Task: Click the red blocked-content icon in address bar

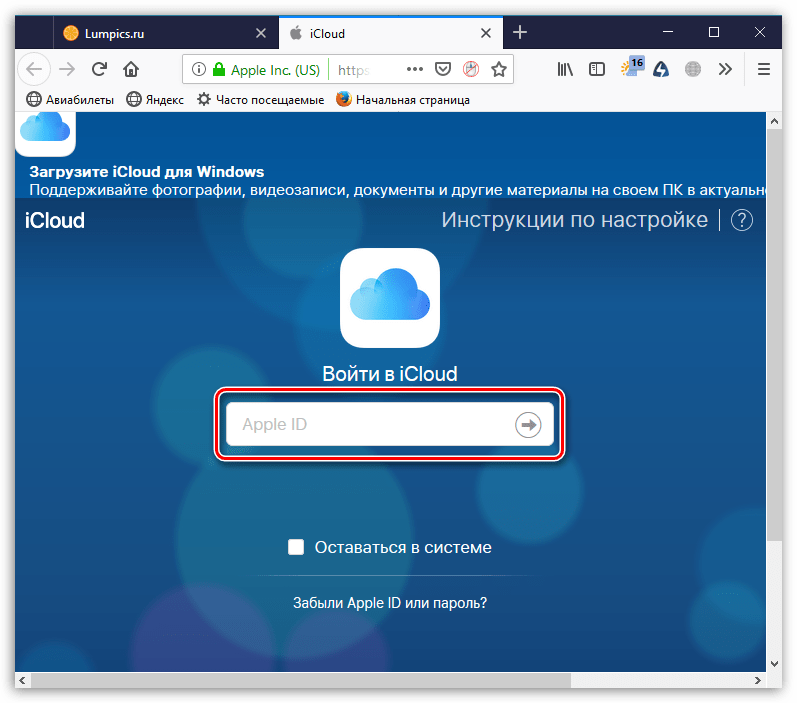Action: pos(471,69)
